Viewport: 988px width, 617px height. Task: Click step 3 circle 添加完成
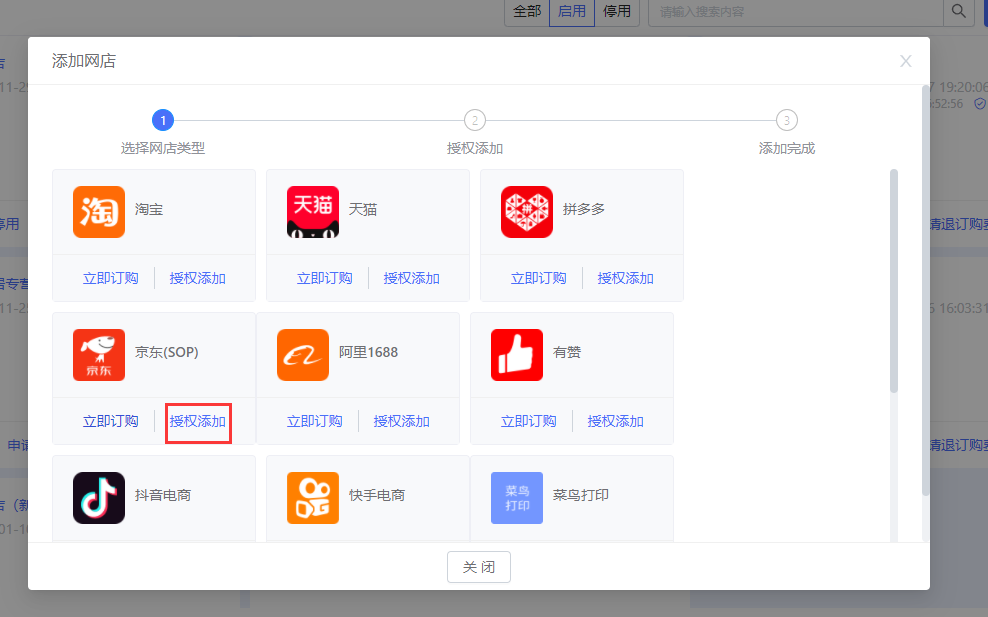(x=786, y=120)
